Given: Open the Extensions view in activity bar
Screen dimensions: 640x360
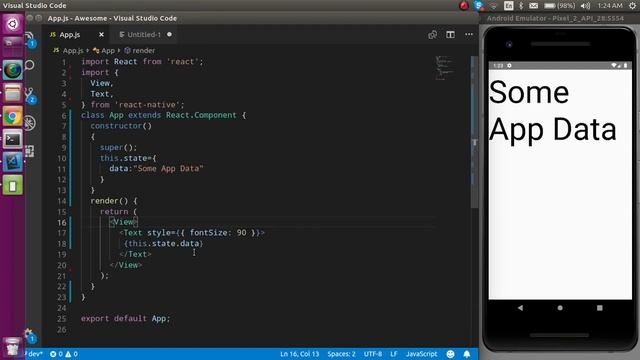Looking at the screenshot, I should point(30,151).
